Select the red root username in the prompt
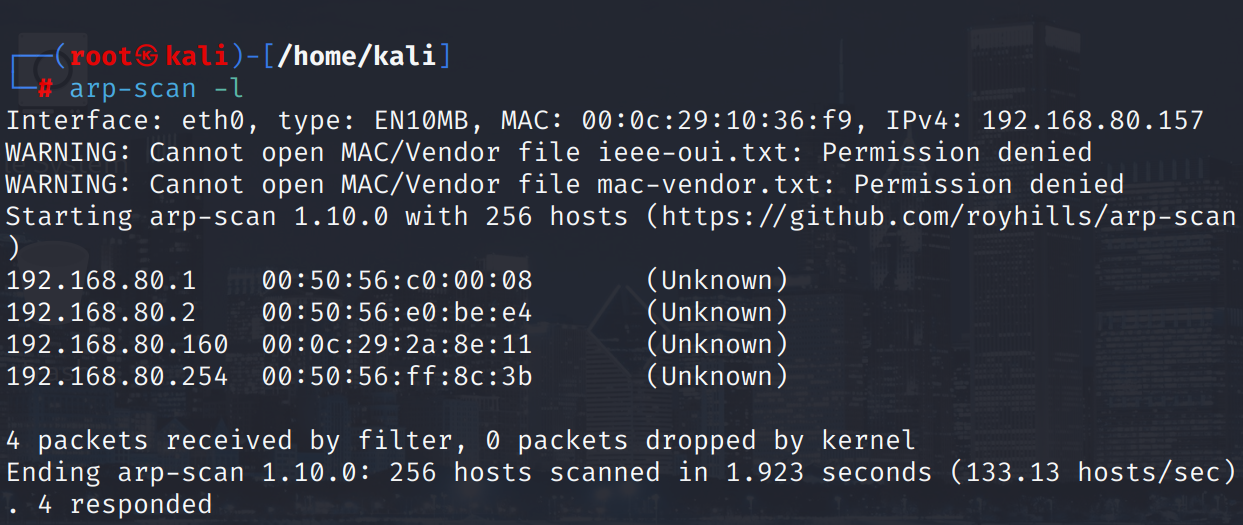The width and height of the screenshot is (1243, 525). tap(101, 56)
